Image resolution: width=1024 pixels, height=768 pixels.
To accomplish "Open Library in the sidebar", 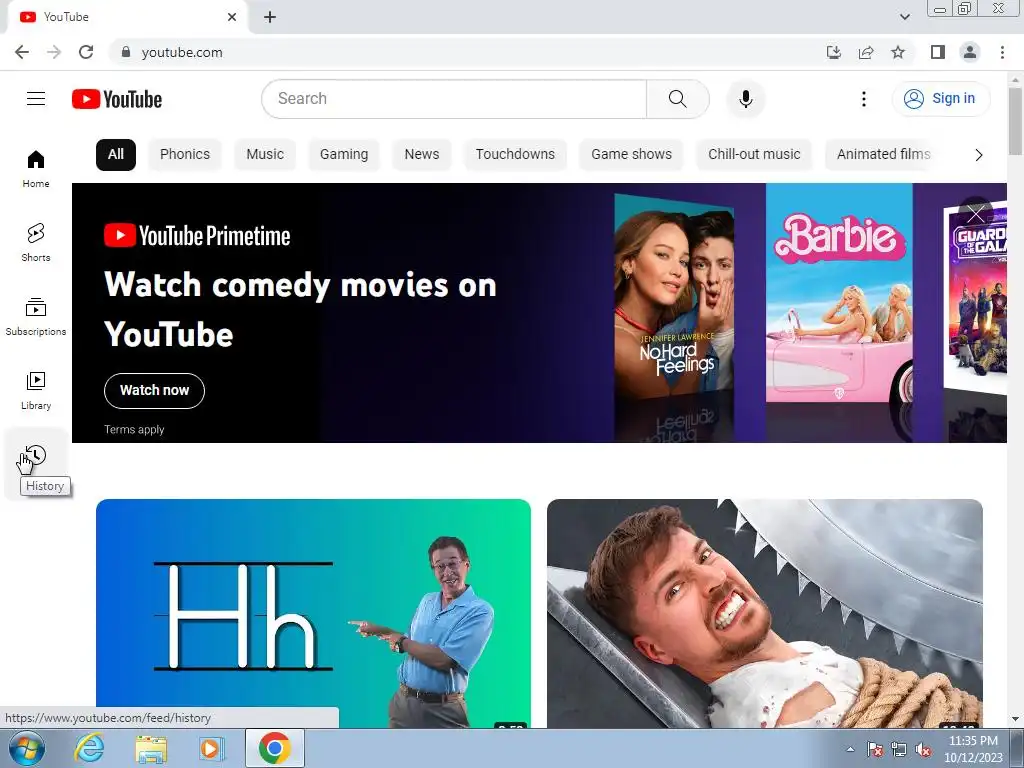I will [36, 390].
